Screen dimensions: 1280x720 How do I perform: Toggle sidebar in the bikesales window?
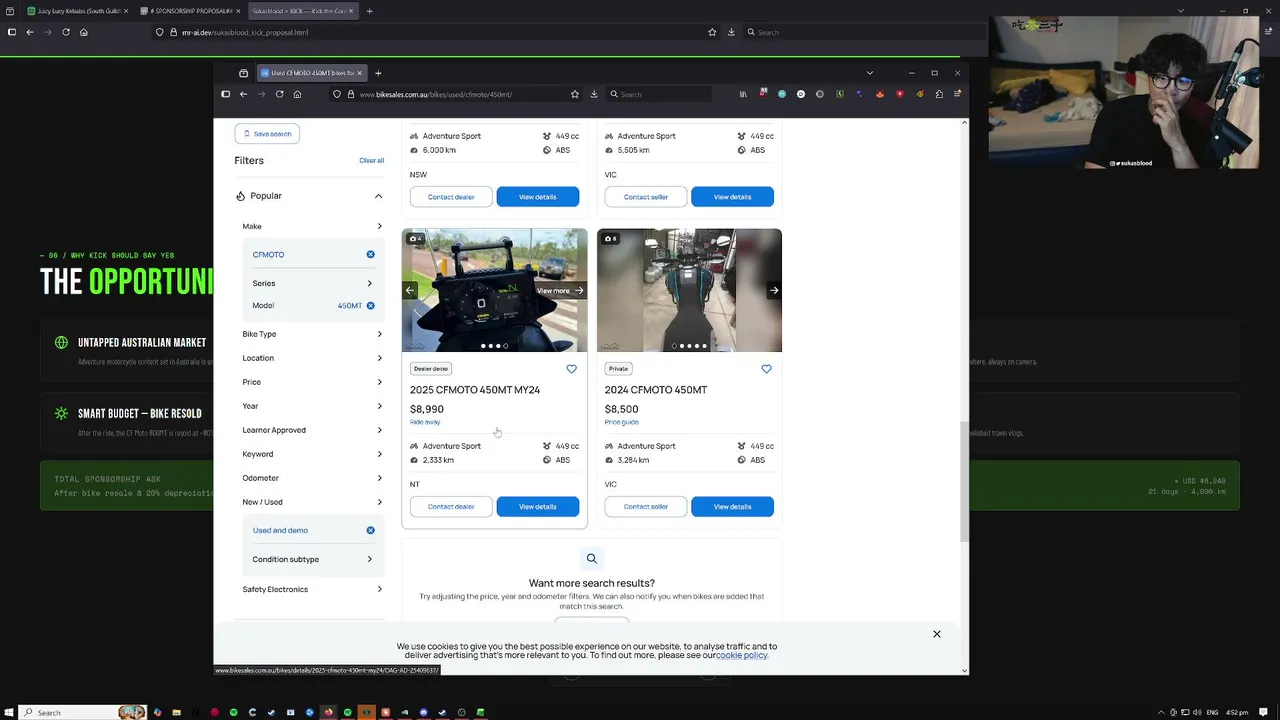tap(225, 94)
